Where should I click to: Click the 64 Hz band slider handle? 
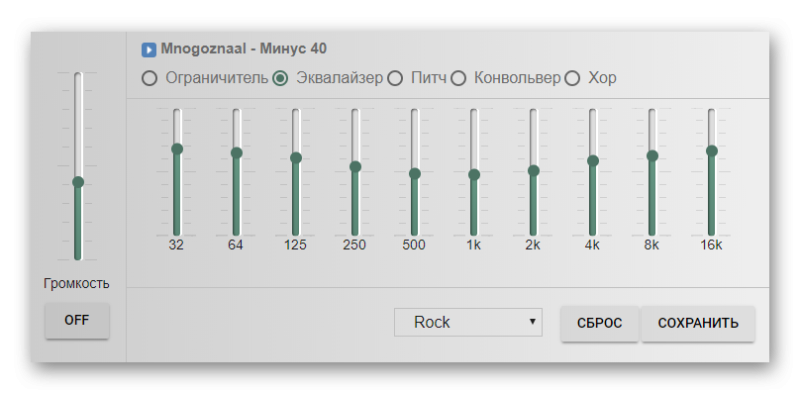[x=236, y=153]
